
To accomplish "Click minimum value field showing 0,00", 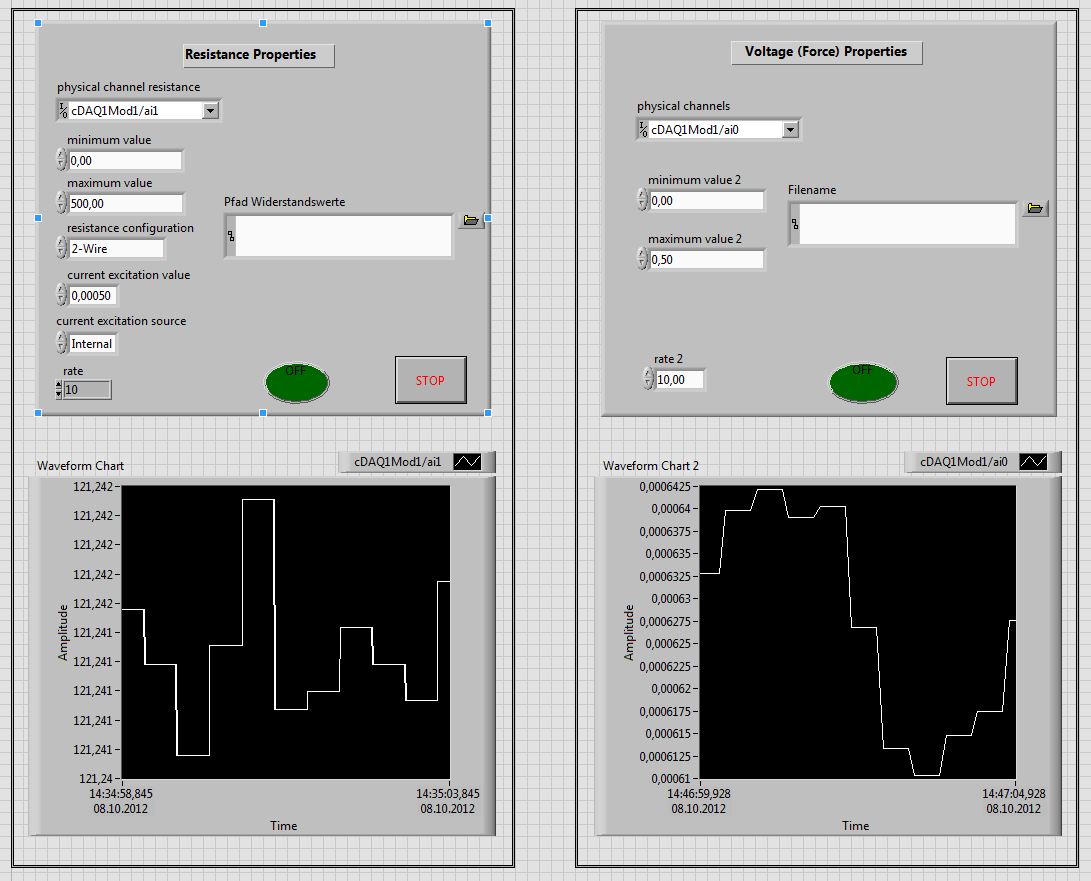I will tap(125, 161).
